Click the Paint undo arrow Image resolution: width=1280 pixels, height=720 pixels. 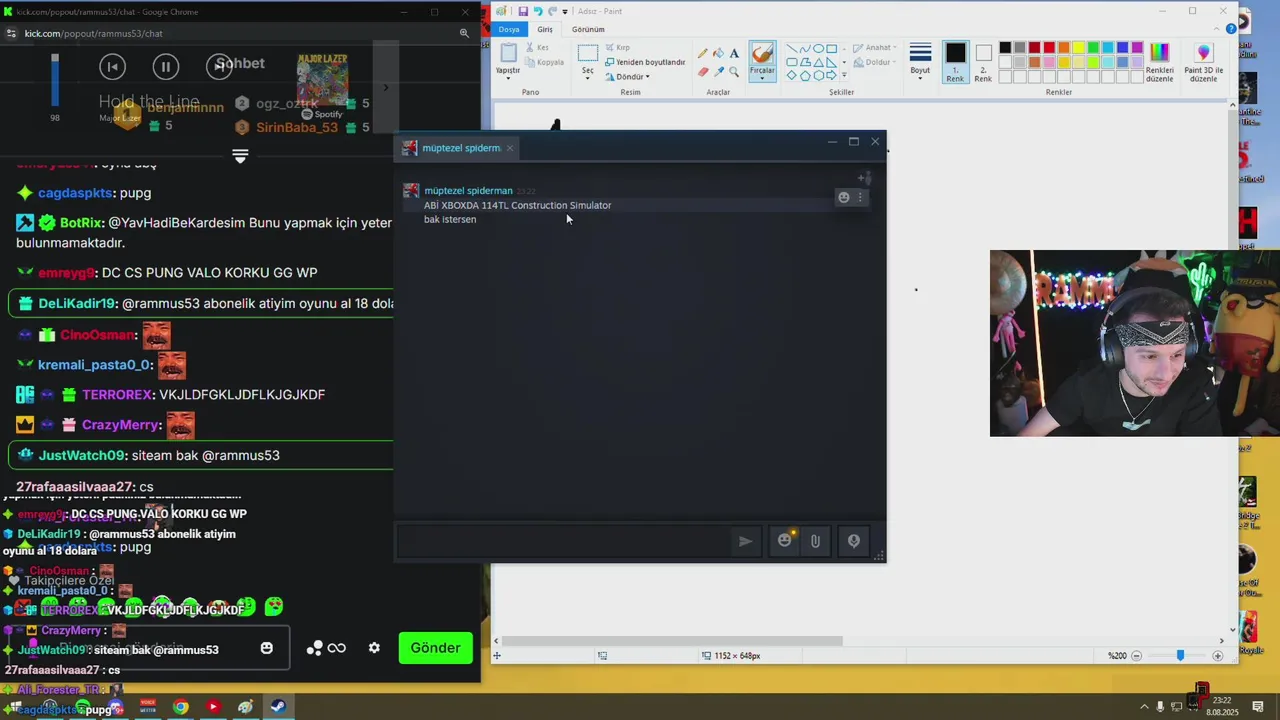coord(537,11)
